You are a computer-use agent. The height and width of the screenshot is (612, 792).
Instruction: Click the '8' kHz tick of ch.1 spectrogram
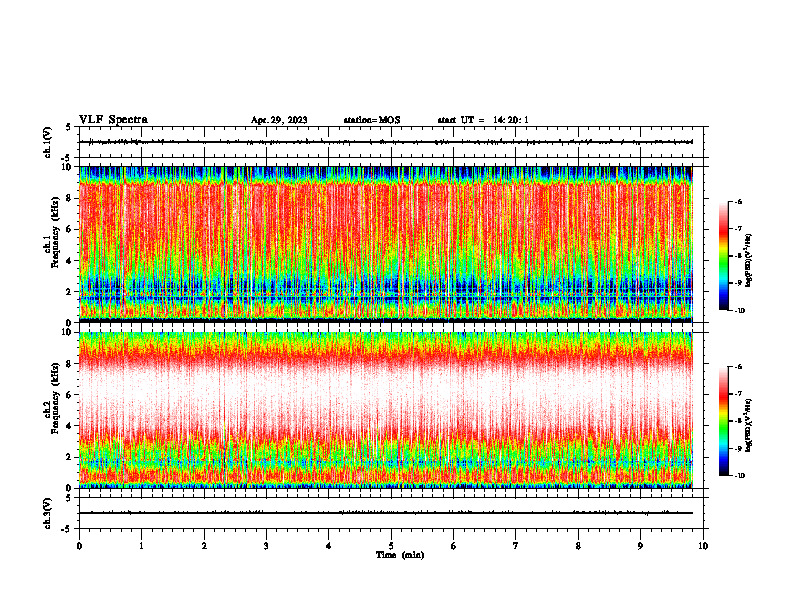70,198
